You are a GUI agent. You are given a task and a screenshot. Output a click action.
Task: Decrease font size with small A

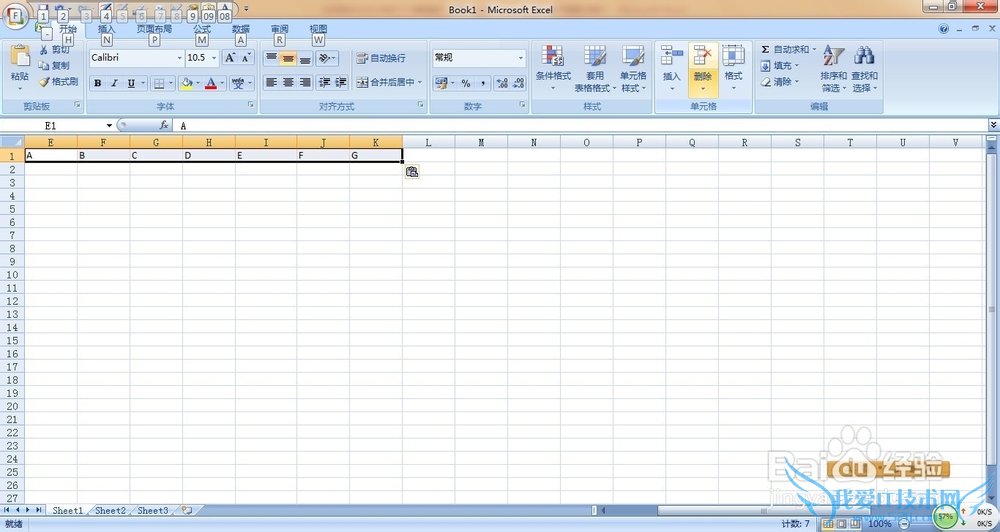click(x=246, y=57)
